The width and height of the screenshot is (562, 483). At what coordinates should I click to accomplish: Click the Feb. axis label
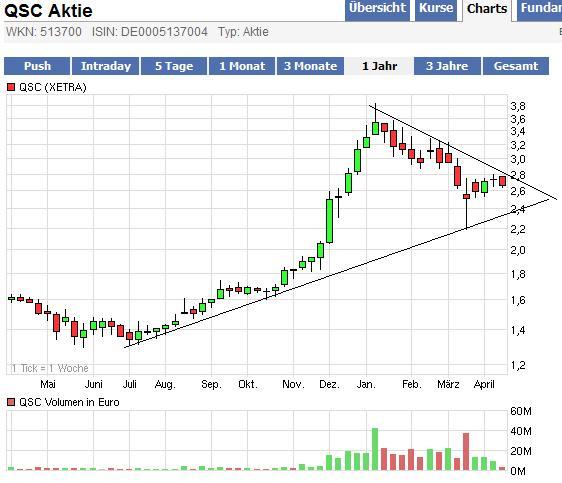[x=411, y=384]
